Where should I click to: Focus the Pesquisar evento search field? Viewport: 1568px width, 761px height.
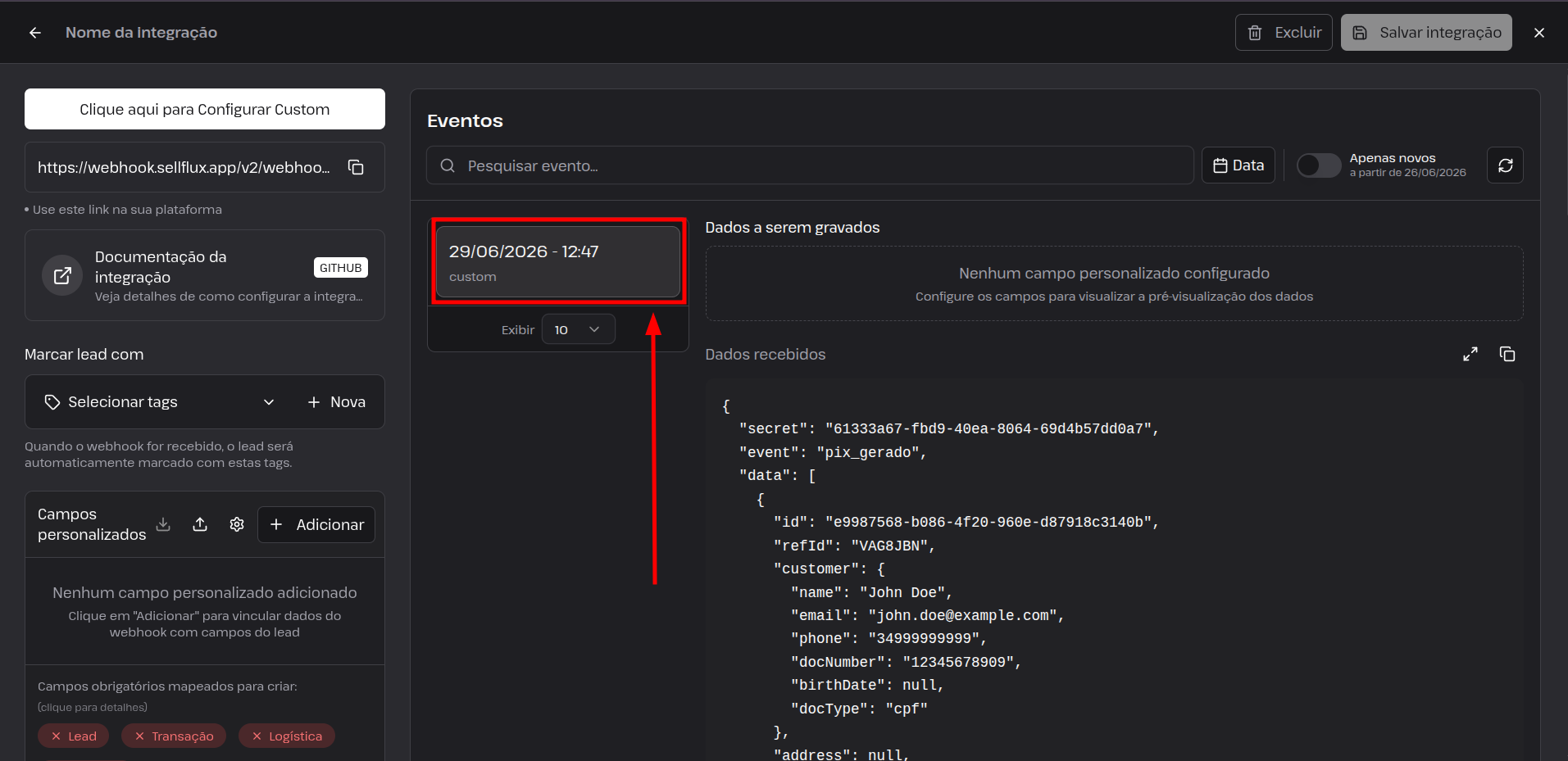pos(810,165)
